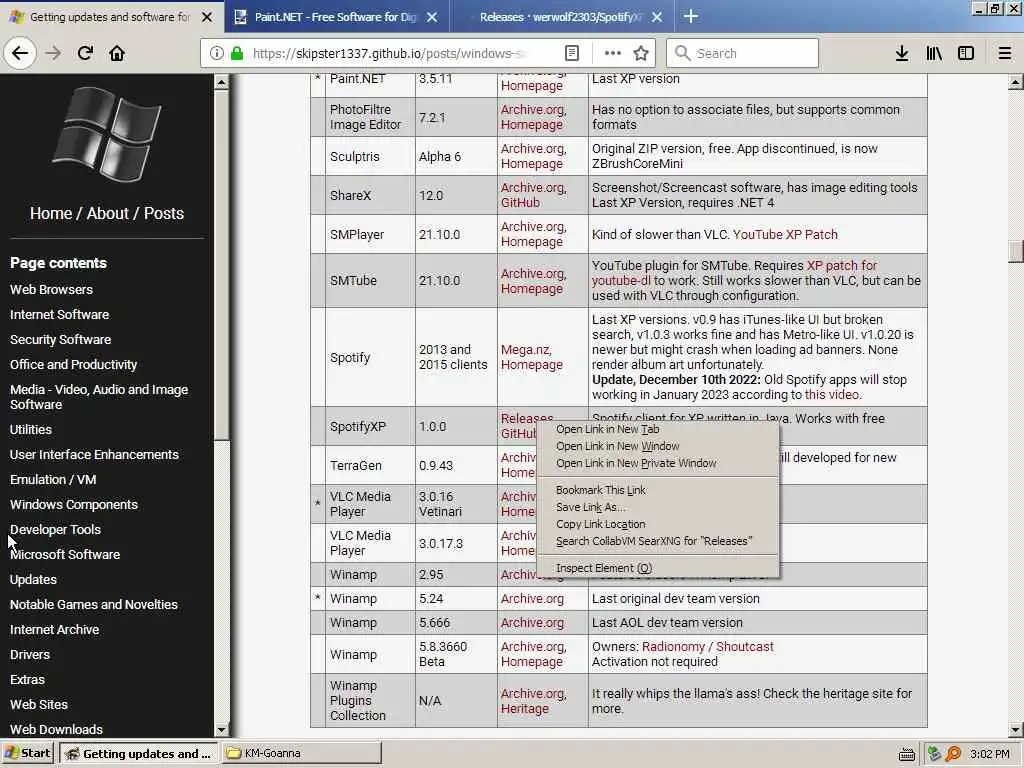This screenshot has width=1024, height=768.
Task: Open page actions three-dots menu
Action: tap(613, 53)
